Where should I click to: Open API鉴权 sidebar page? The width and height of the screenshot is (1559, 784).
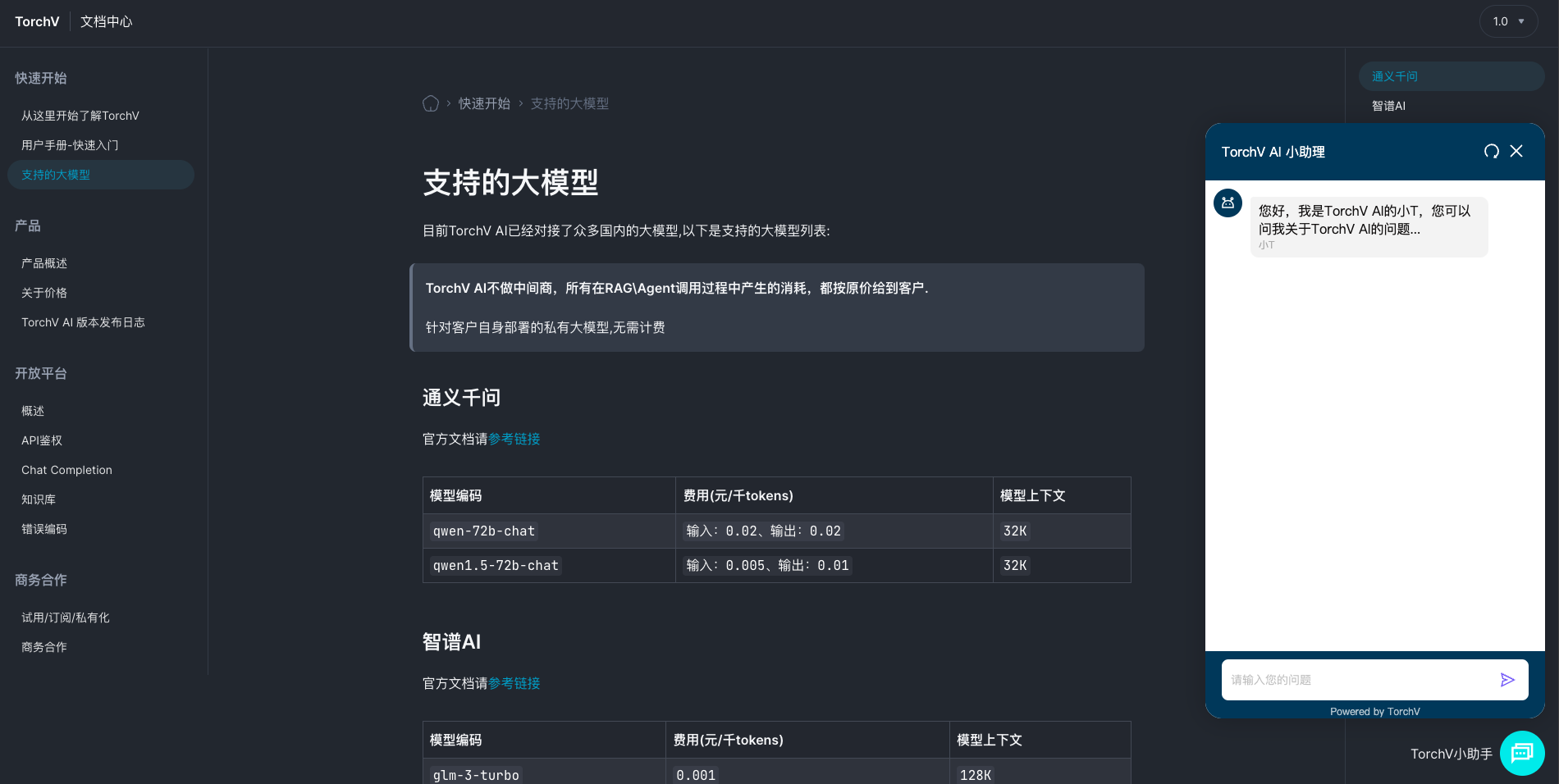(42, 440)
